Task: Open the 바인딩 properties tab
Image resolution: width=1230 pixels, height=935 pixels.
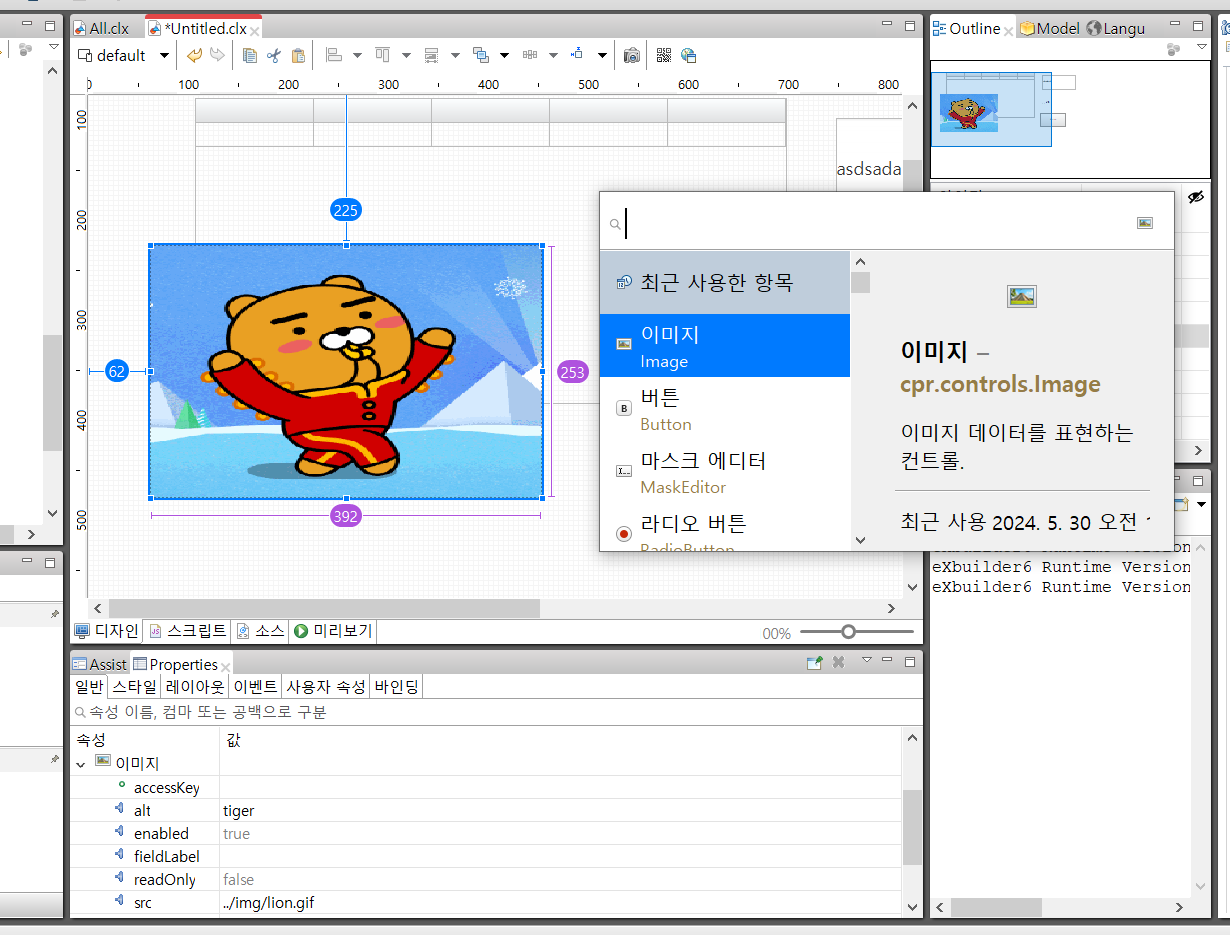Action: pyautogui.click(x=396, y=686)
